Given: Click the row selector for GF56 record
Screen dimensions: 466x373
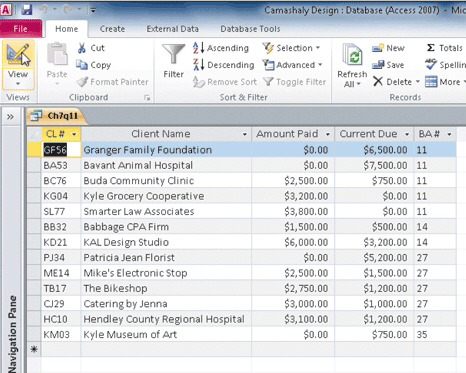Looking at the screenshot, I should 34,150.
